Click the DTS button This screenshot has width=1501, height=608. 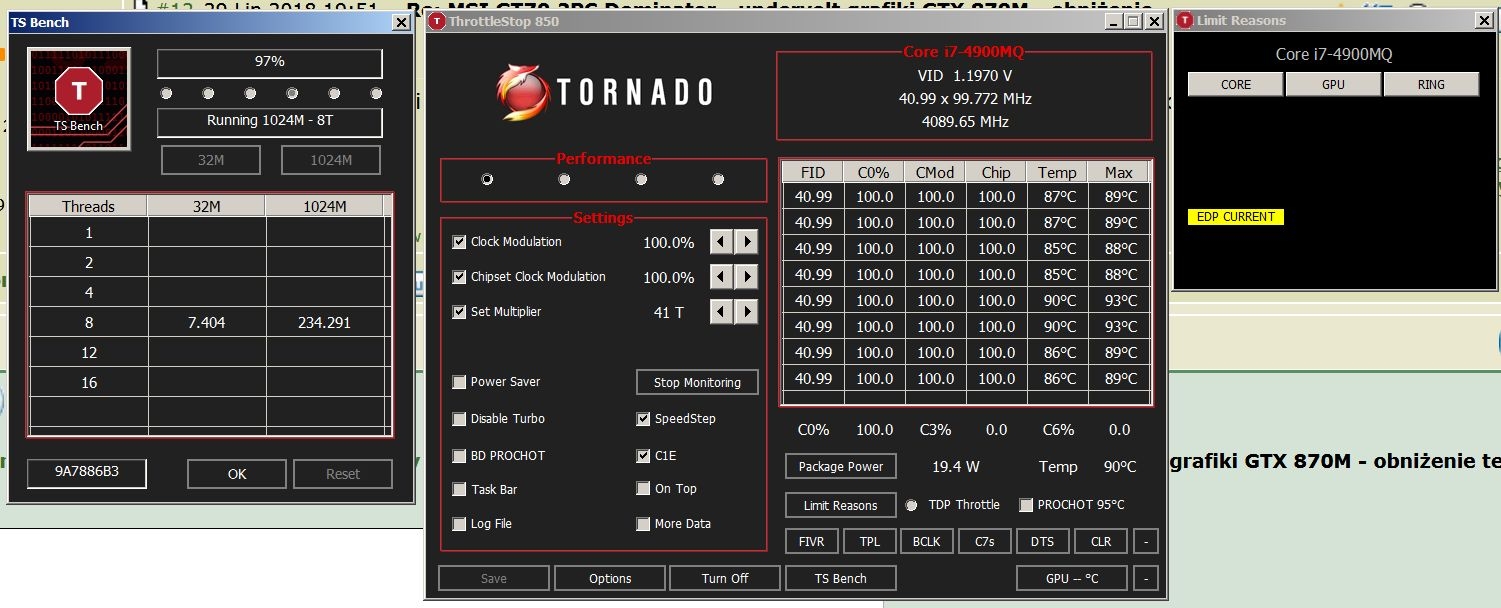(x=1042, y=542)
